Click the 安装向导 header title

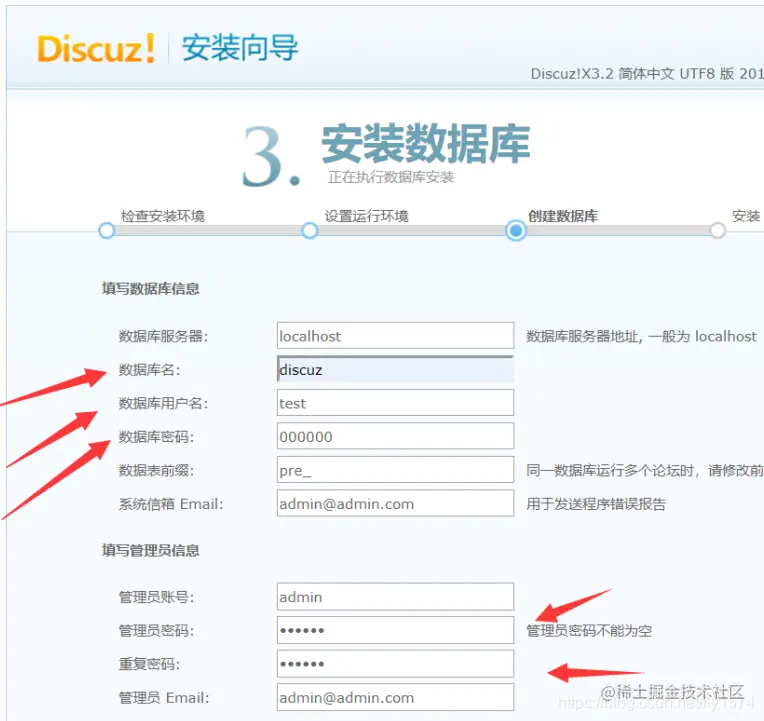click(240, 48)
